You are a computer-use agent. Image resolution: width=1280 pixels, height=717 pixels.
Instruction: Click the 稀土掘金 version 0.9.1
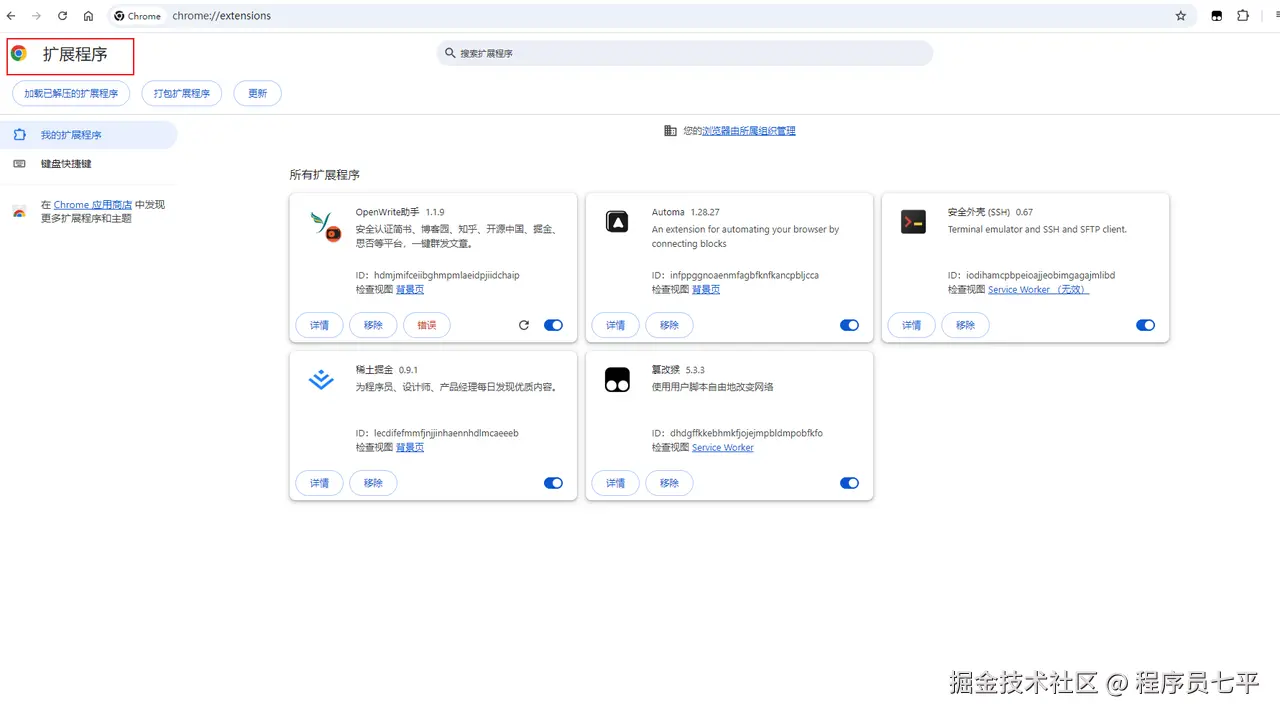408,370
